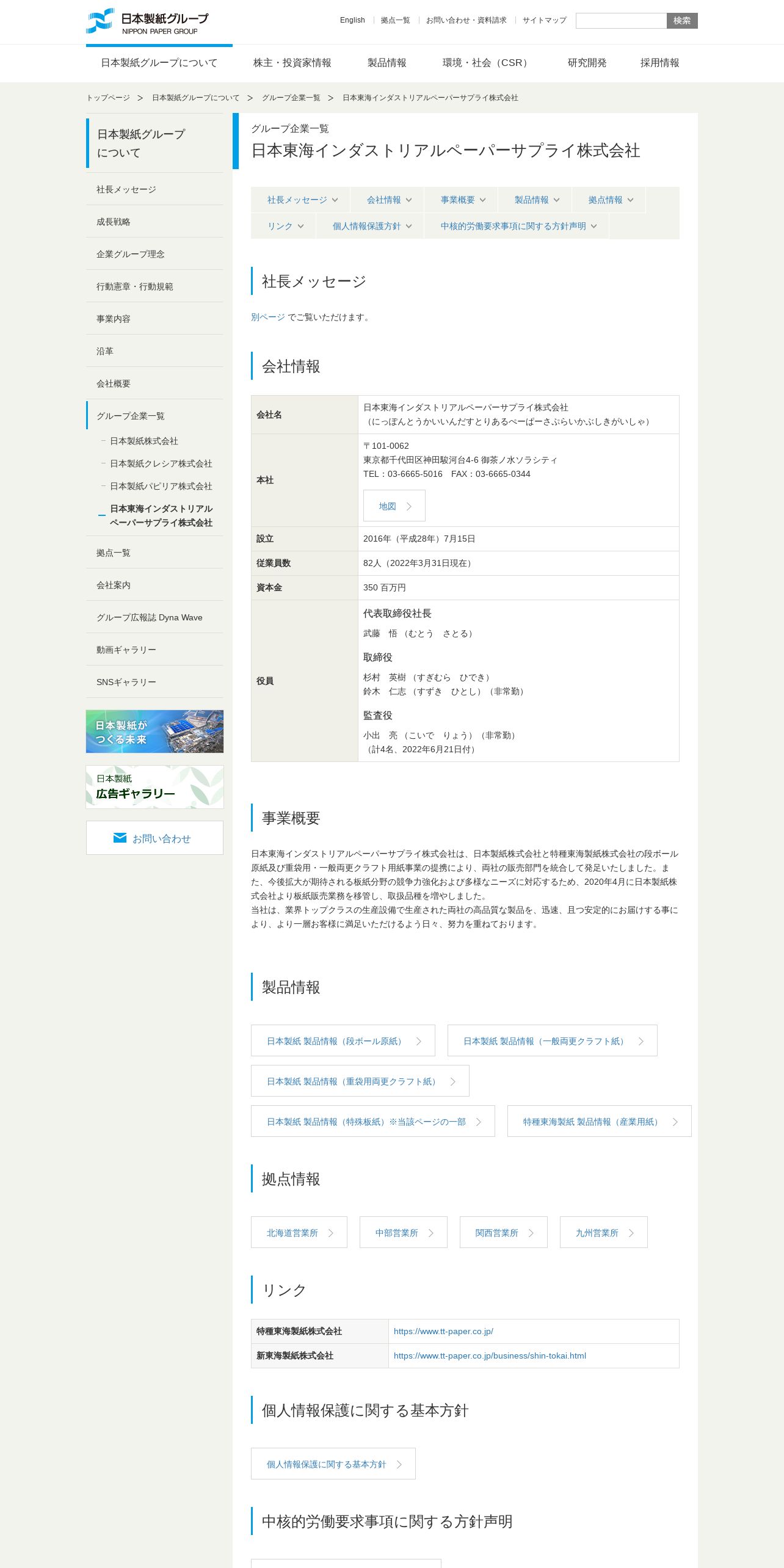Open 中部営業所 location button
The width and height of the screenshot is (784, 1568).
(x=404, y=1232)
